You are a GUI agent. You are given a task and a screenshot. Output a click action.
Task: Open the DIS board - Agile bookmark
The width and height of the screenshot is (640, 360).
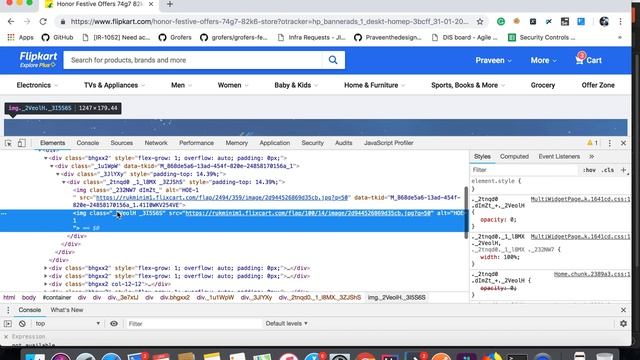click(x=464, y=38)
